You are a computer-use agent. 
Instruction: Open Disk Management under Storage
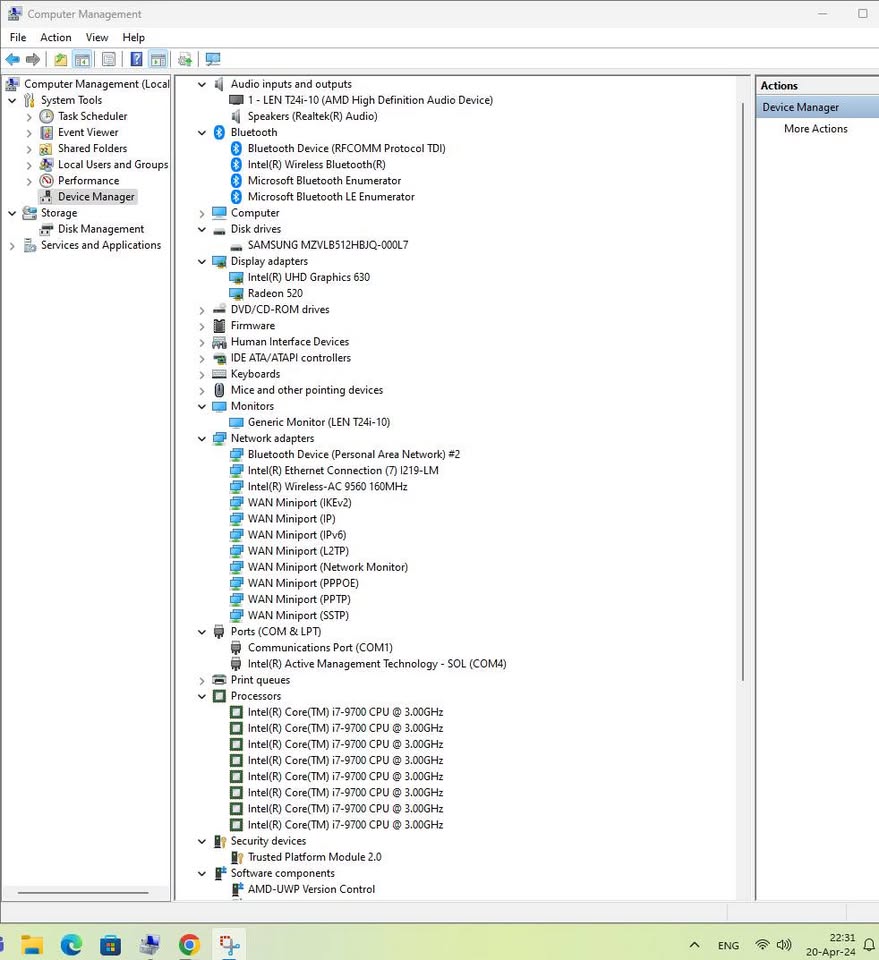101,229
